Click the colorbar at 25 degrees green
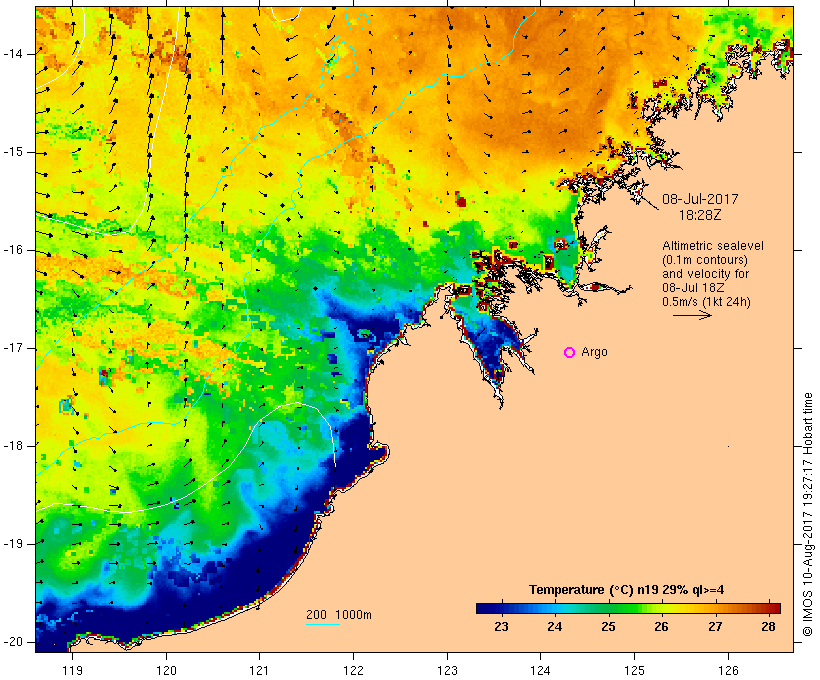 coord(608,608)
